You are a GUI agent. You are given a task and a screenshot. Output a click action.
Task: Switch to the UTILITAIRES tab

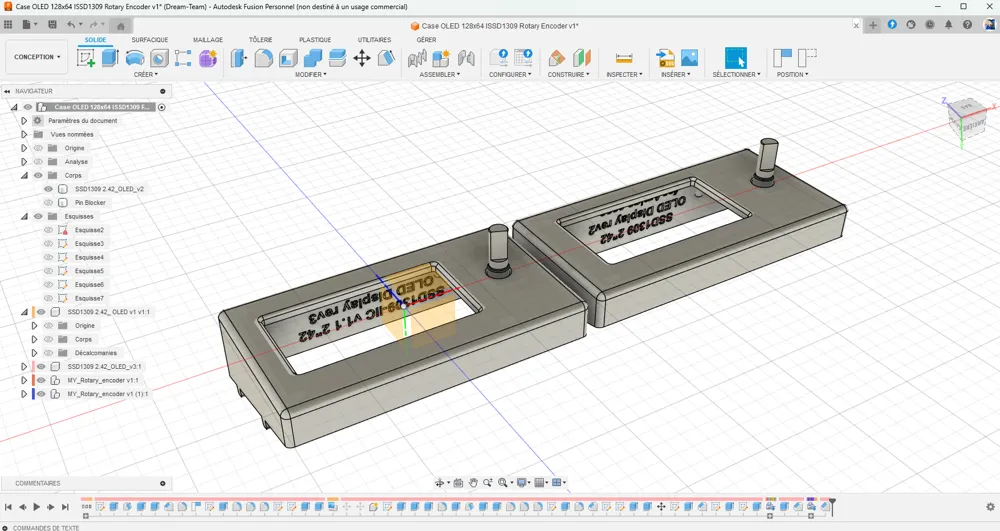(374, 40)
